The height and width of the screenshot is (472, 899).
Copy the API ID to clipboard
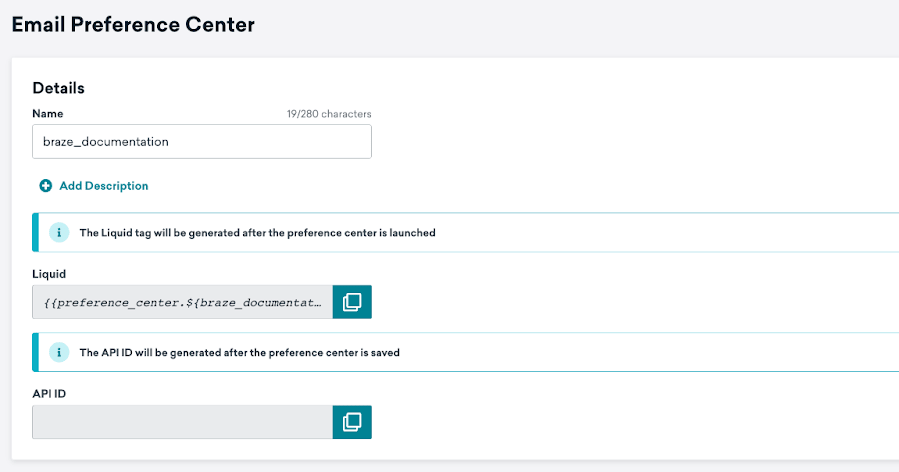point(352,422)
